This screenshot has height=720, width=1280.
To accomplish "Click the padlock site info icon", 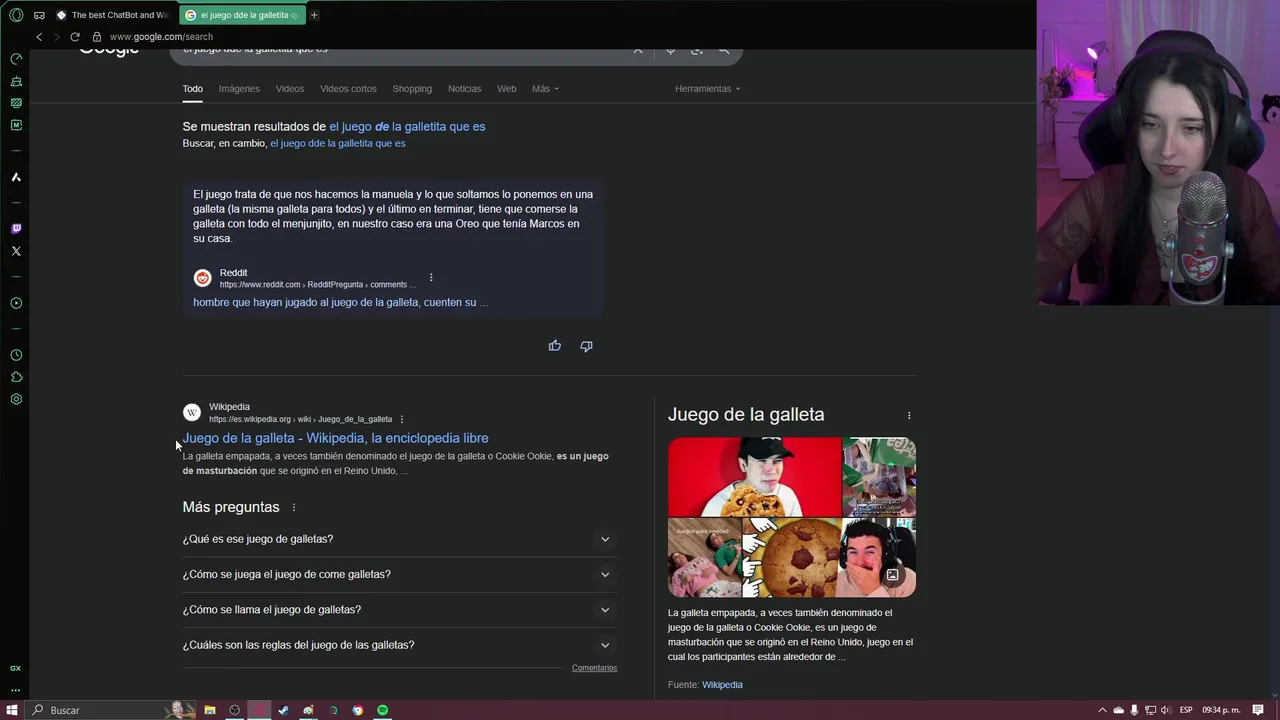I will pos(97,37).
